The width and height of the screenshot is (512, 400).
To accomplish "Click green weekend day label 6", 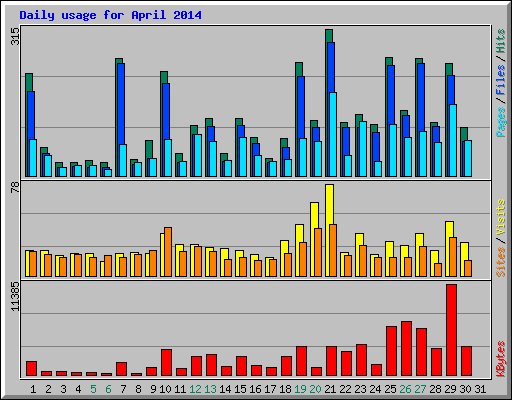I will (x=108, y=389).
